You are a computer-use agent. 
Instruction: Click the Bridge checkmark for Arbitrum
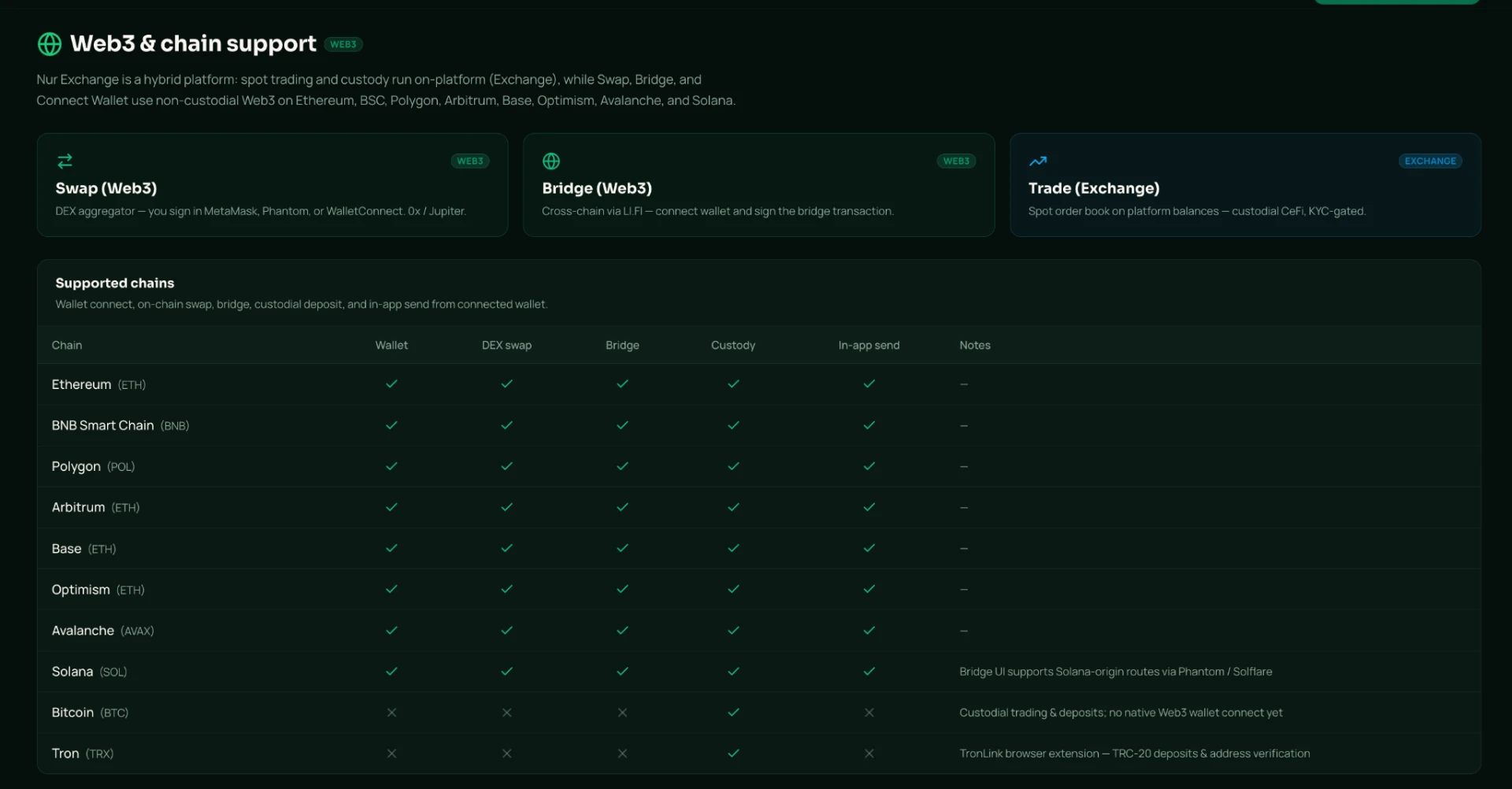(x=622, y=506)
